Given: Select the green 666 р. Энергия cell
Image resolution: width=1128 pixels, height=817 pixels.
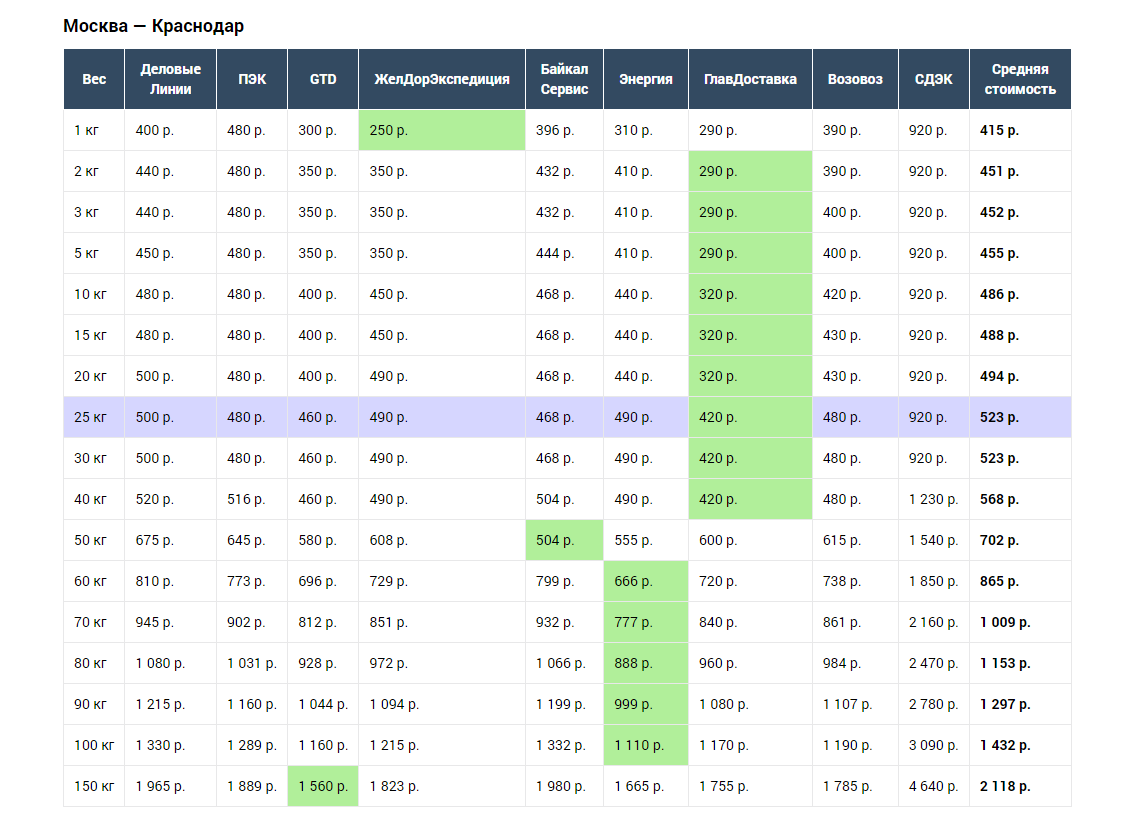Looking at the screenshot, I should [646, 581].
